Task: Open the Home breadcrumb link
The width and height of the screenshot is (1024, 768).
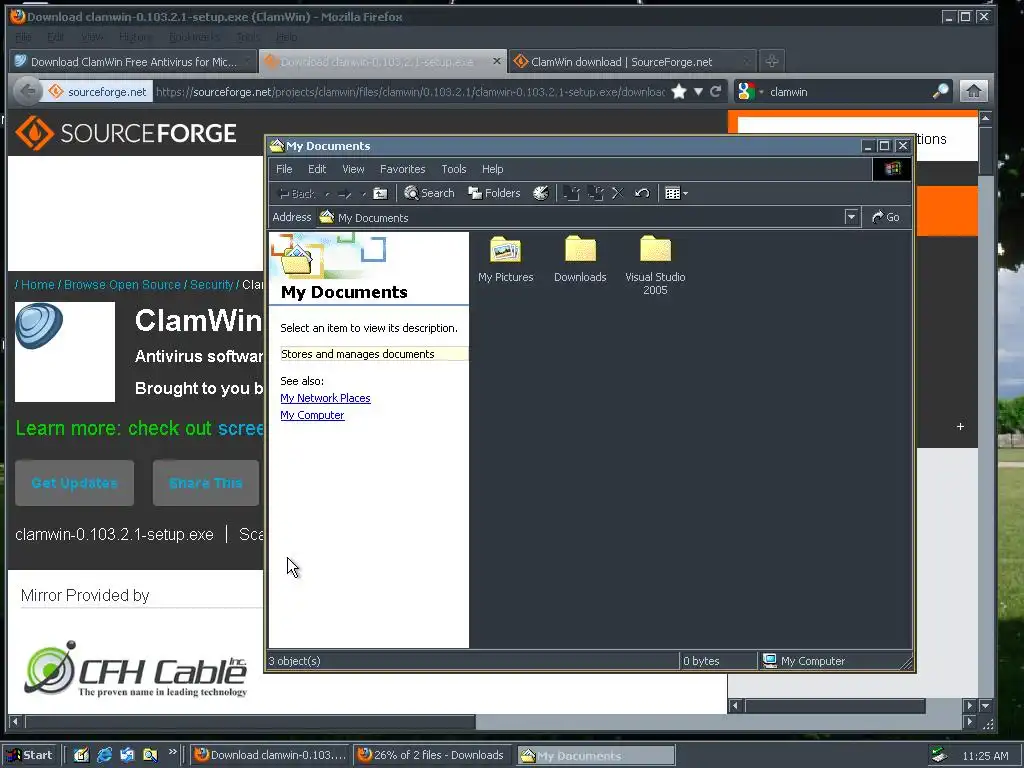Action: 37,285
